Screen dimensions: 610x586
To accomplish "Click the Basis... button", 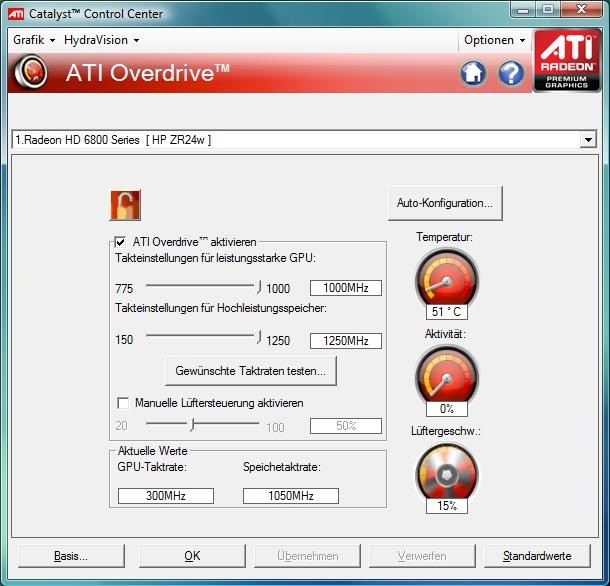I will 71,556.
